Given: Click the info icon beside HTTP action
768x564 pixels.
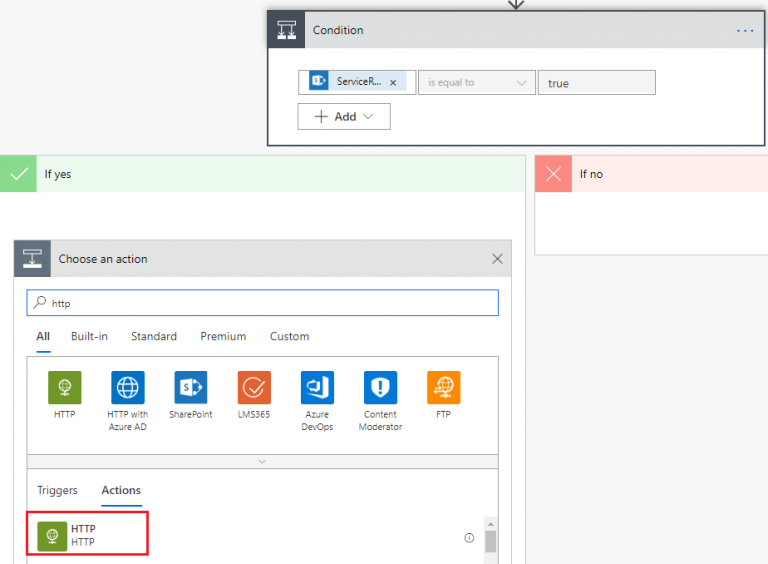Looking at the screenshot, I should click(x=469, y=538).
